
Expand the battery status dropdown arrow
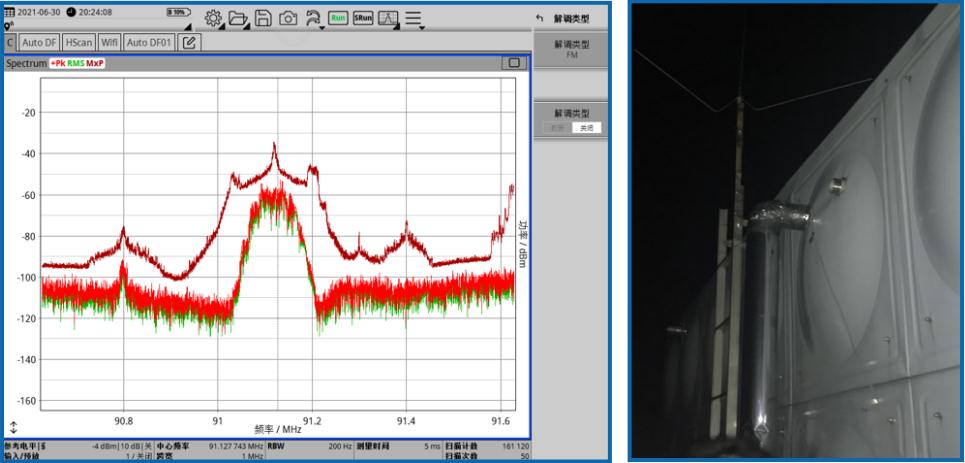click(187, 24)
